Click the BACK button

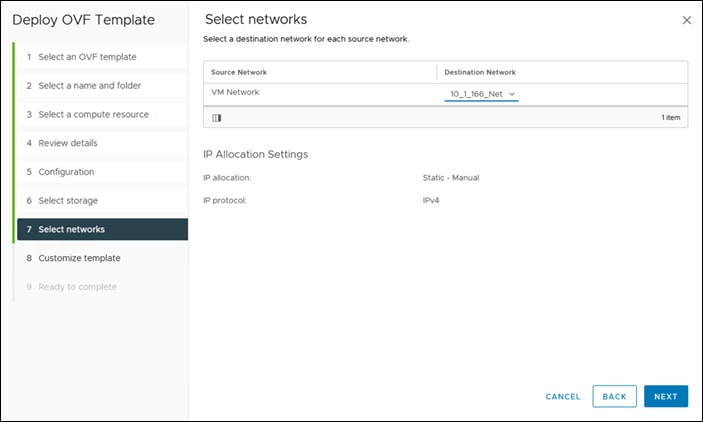point(614,396)
